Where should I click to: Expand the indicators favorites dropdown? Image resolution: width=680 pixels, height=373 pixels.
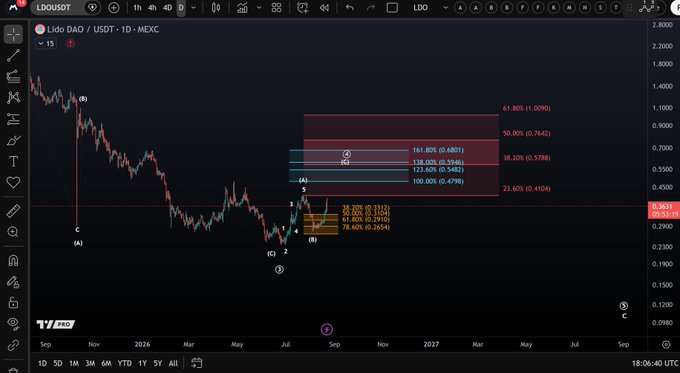(259, 7)
